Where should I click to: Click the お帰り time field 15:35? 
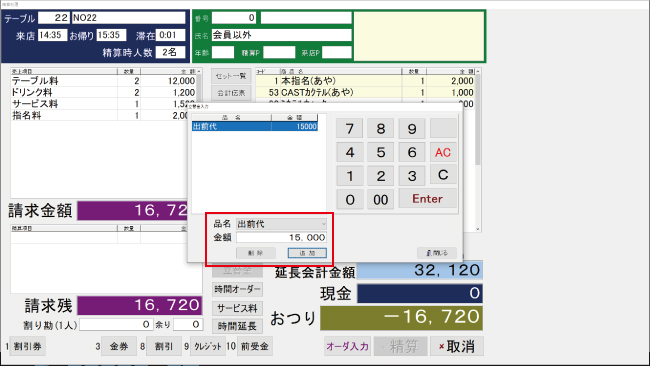pyautogui.click(x=111, y=35)
